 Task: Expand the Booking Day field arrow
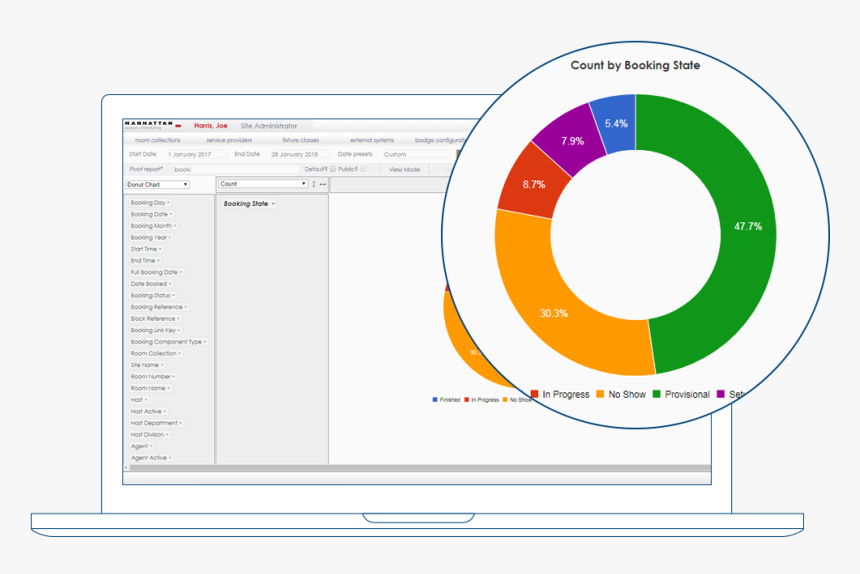pyautogui.click(x=168, y=203)
